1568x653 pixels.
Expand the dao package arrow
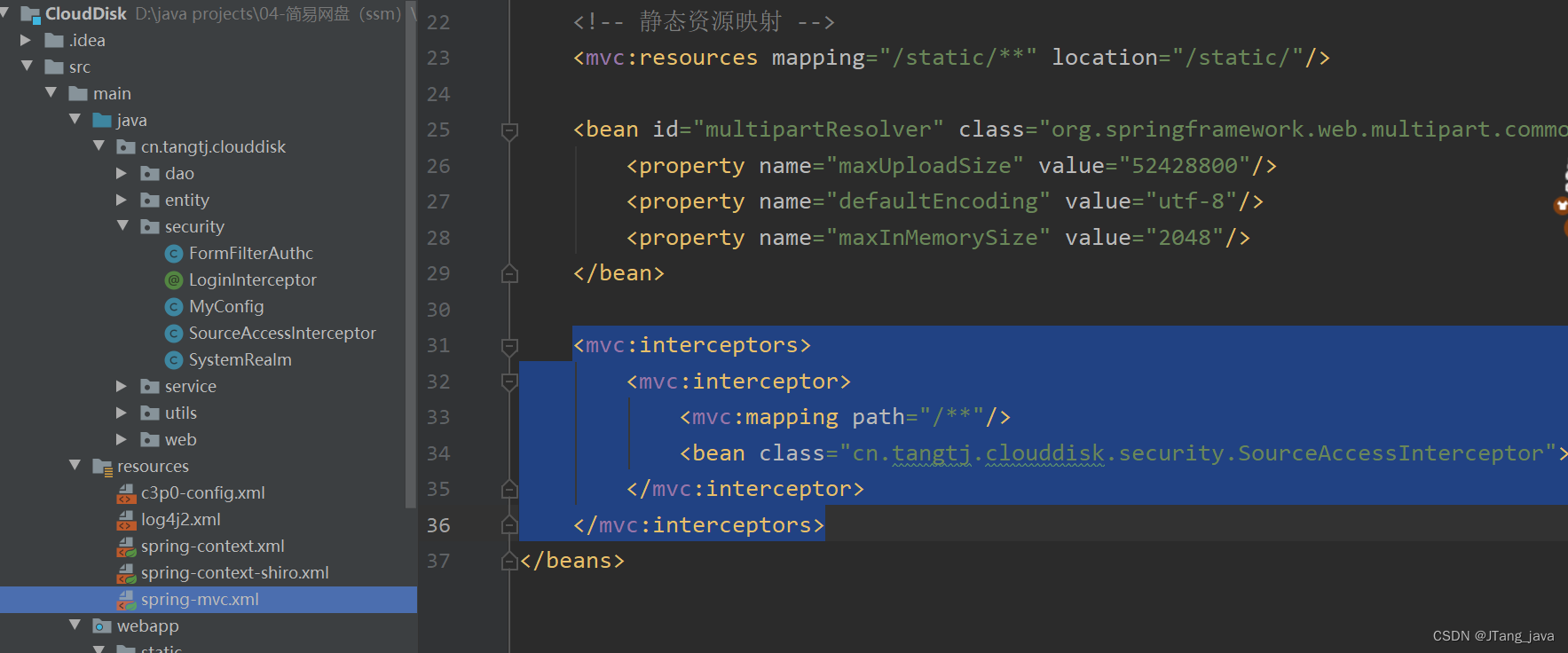[122, 173]
